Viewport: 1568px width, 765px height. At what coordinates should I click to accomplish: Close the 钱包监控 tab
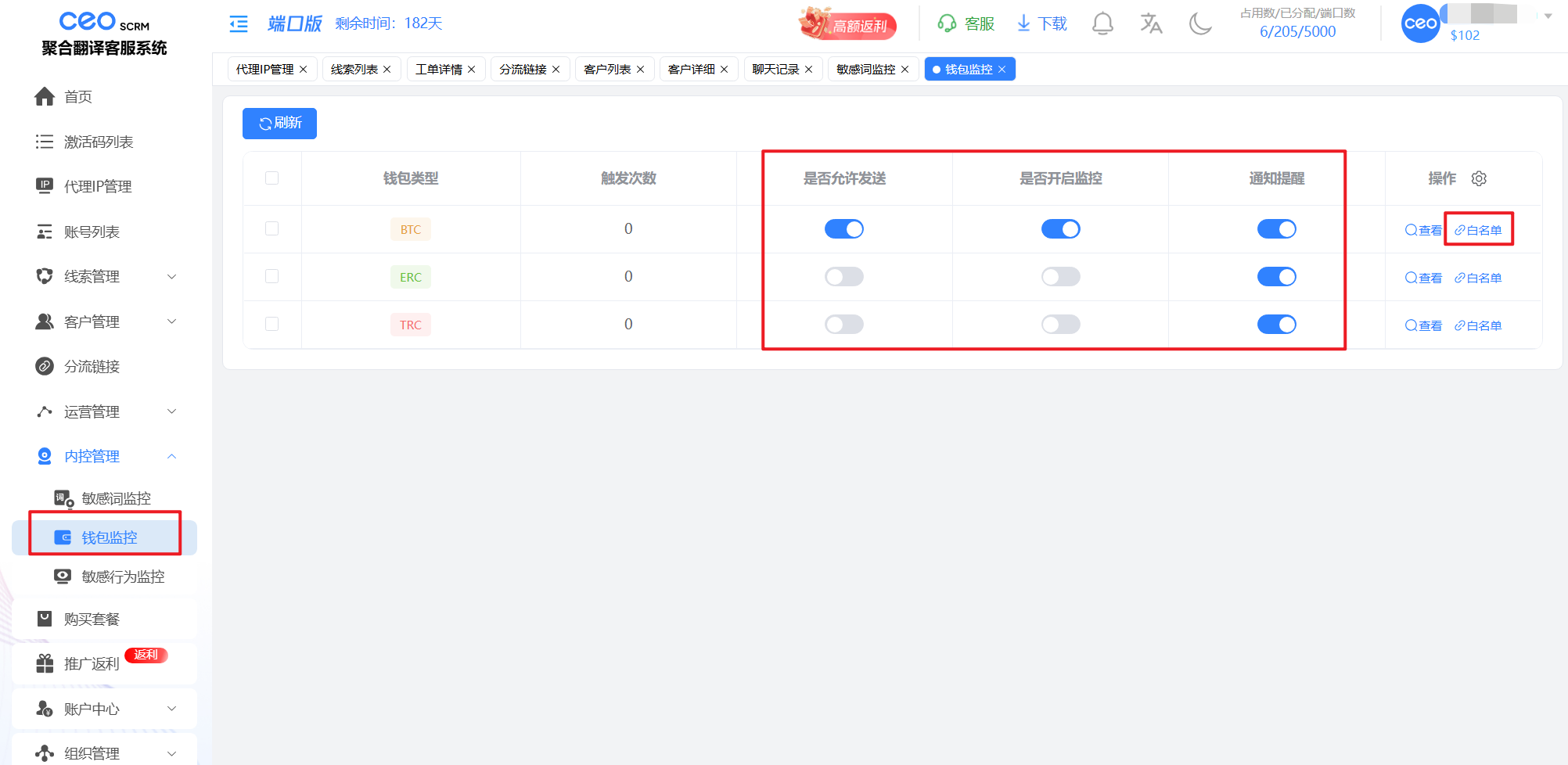(x=1002, y=70)
